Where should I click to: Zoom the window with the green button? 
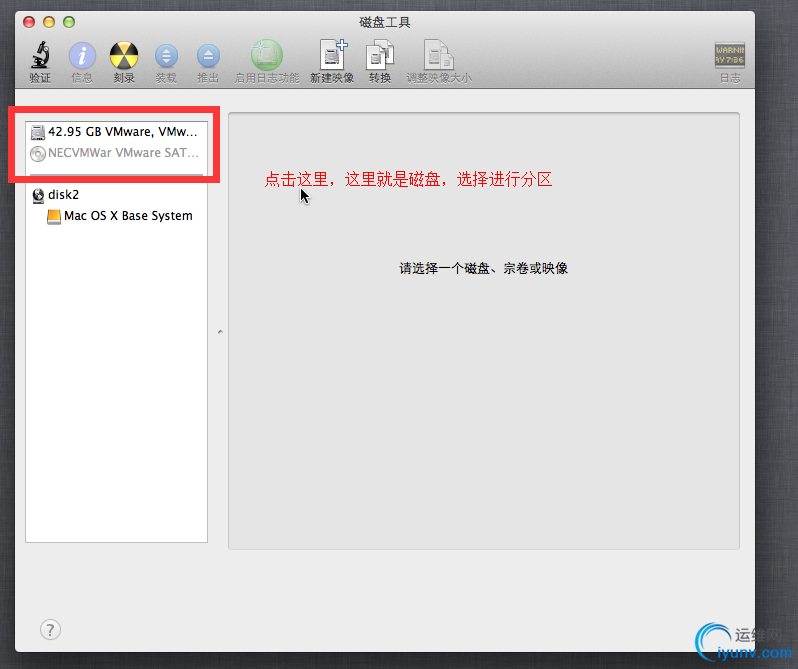click(69, 22)
